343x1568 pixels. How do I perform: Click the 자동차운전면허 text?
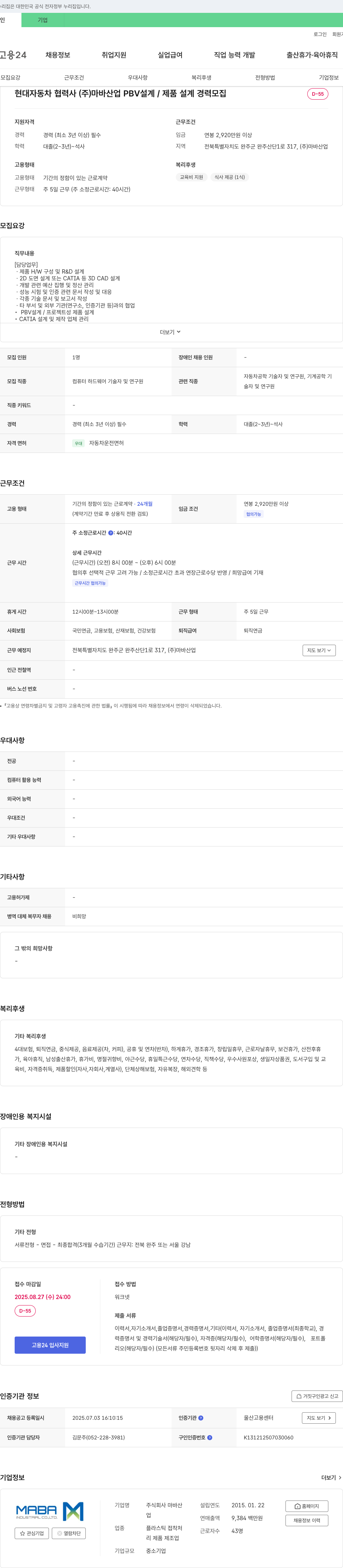click(x=106, y=443)
